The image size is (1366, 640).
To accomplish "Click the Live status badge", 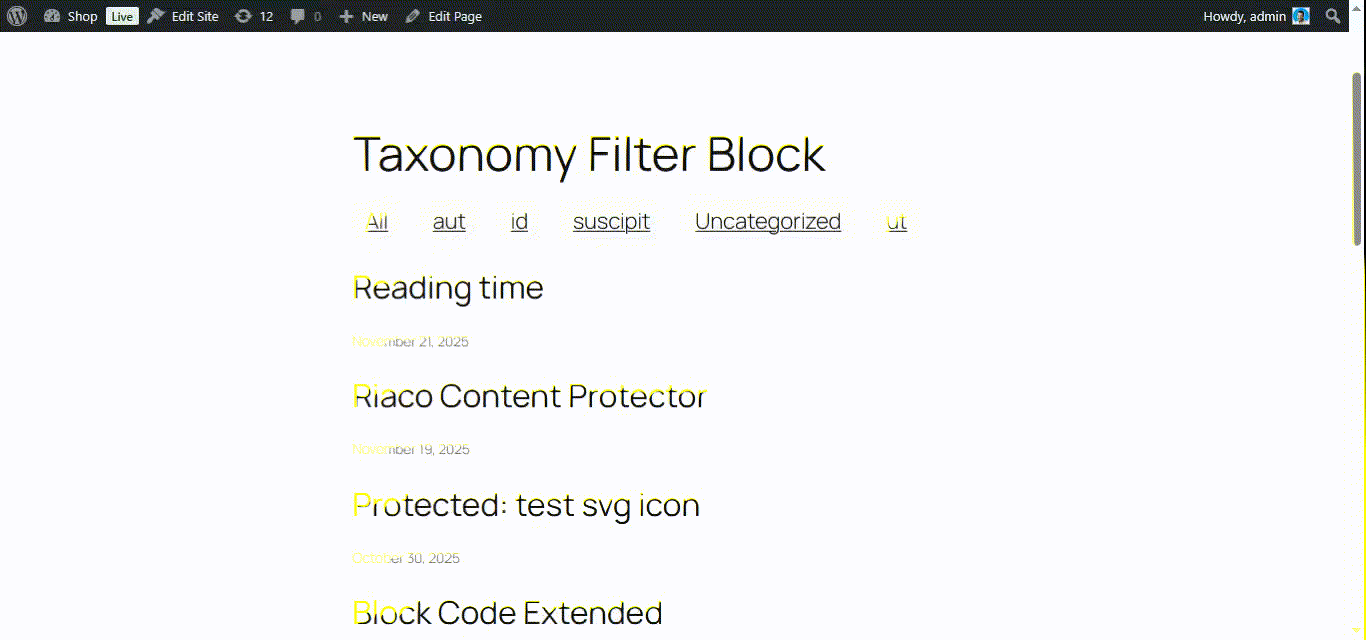I will pos(122,16).
